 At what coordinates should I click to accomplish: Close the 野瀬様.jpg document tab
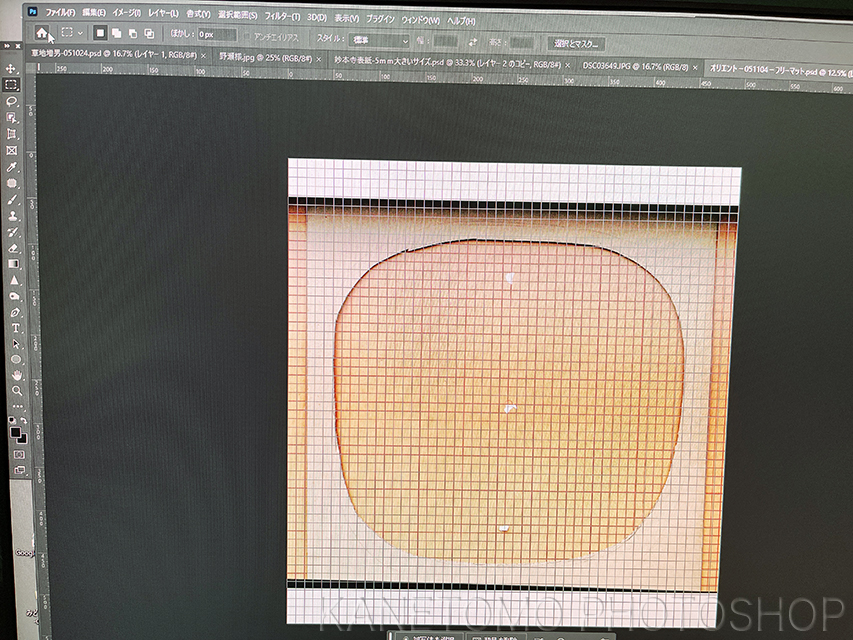coord(318,59)
